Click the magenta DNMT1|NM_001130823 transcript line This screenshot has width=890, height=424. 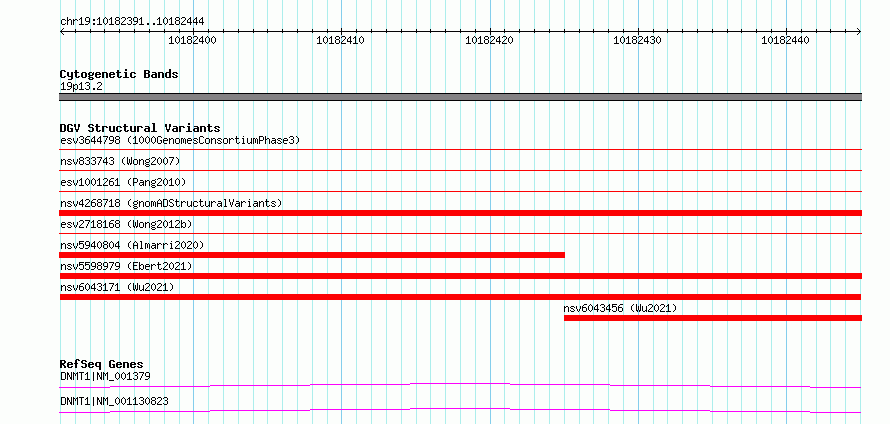click(460, 410)
